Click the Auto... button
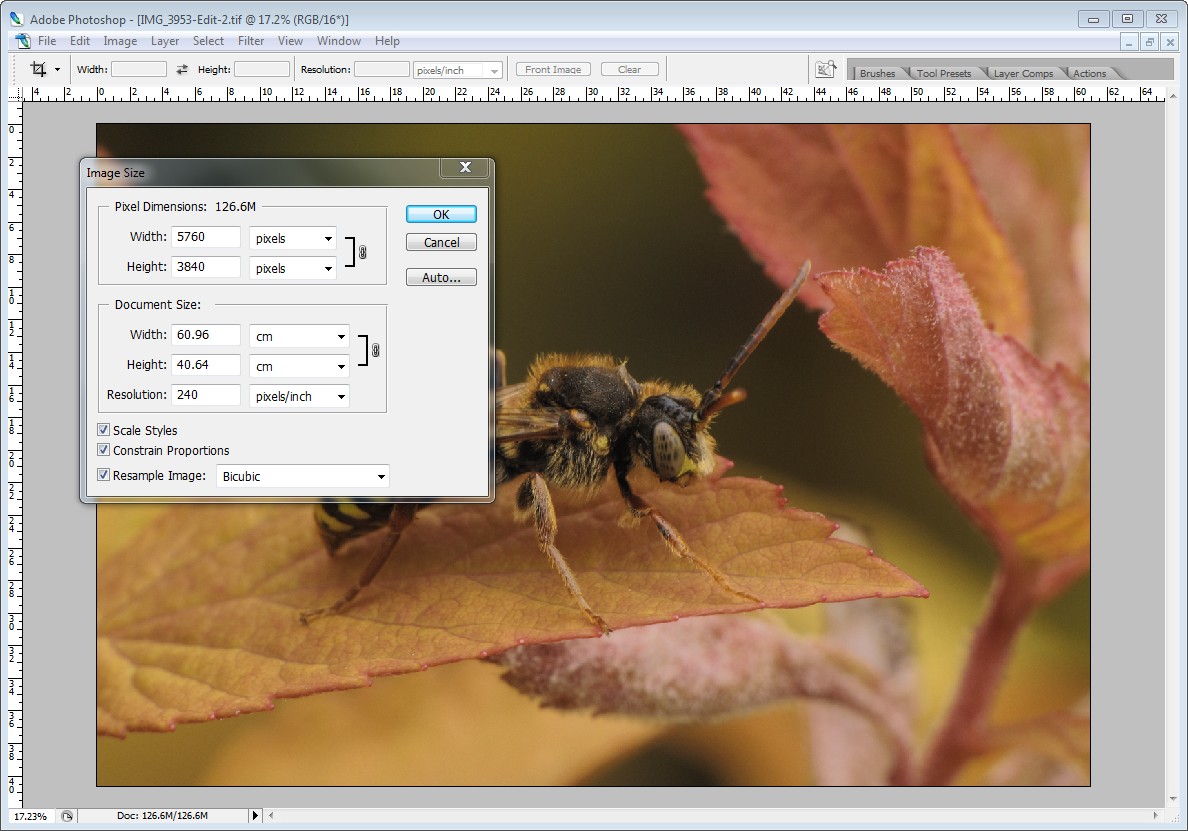1188x831 pixels. (441, 277)
